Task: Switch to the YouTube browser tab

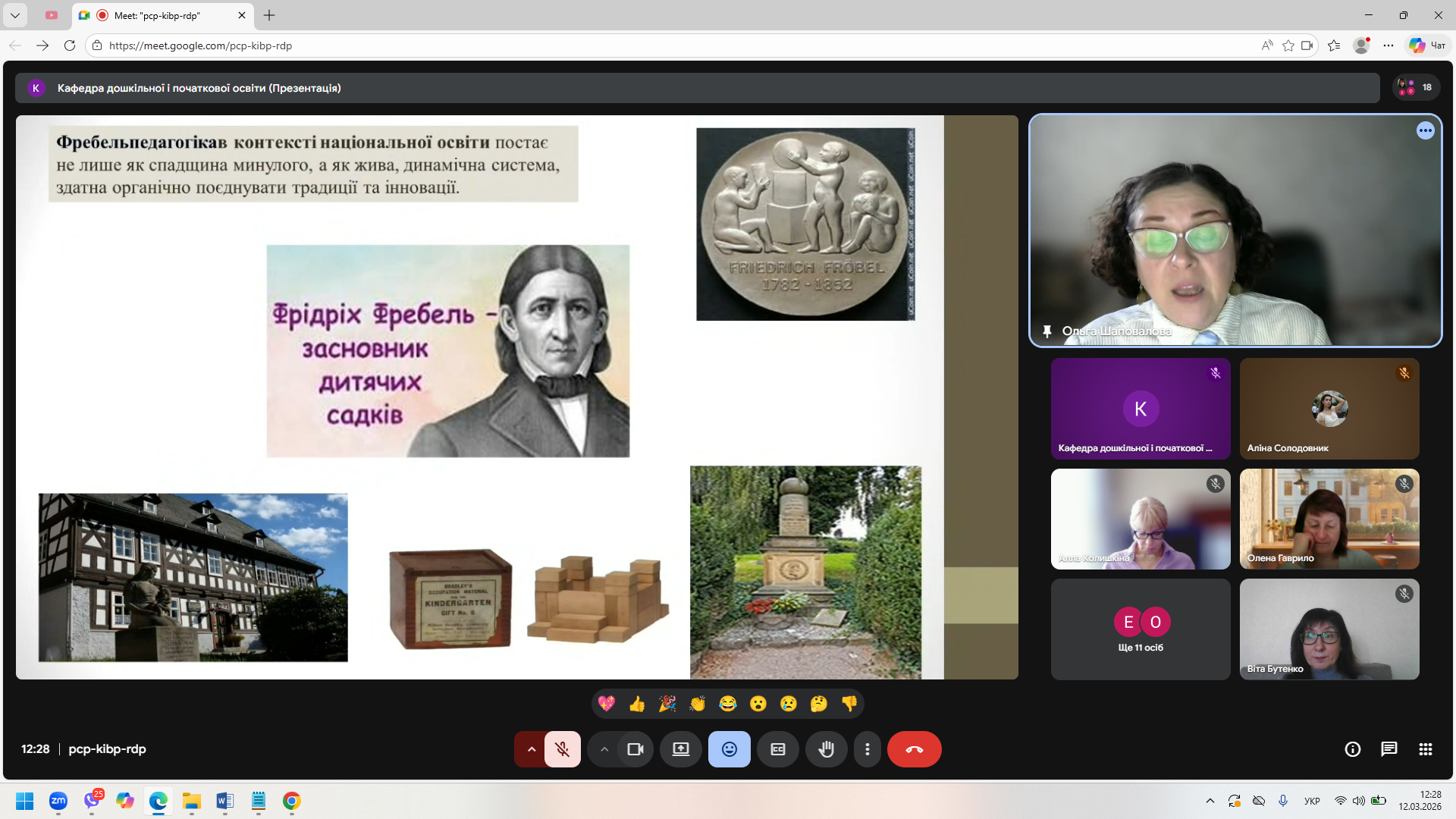Action: [x=52, y=15]
